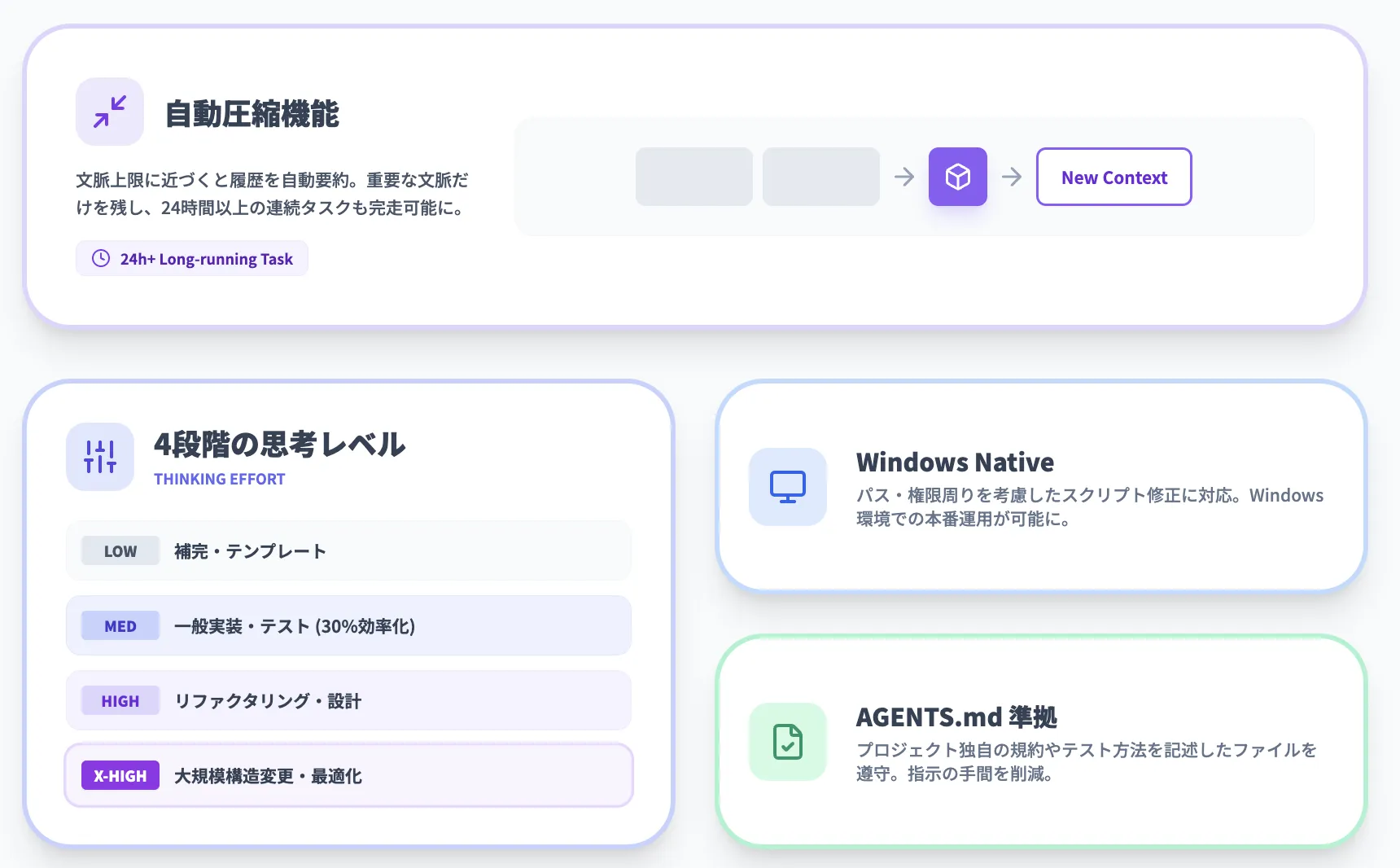Select the HIGH thinking level row
Image resolution: width=1400 pixels, height=868 pixels.
(x=348, y=701)
